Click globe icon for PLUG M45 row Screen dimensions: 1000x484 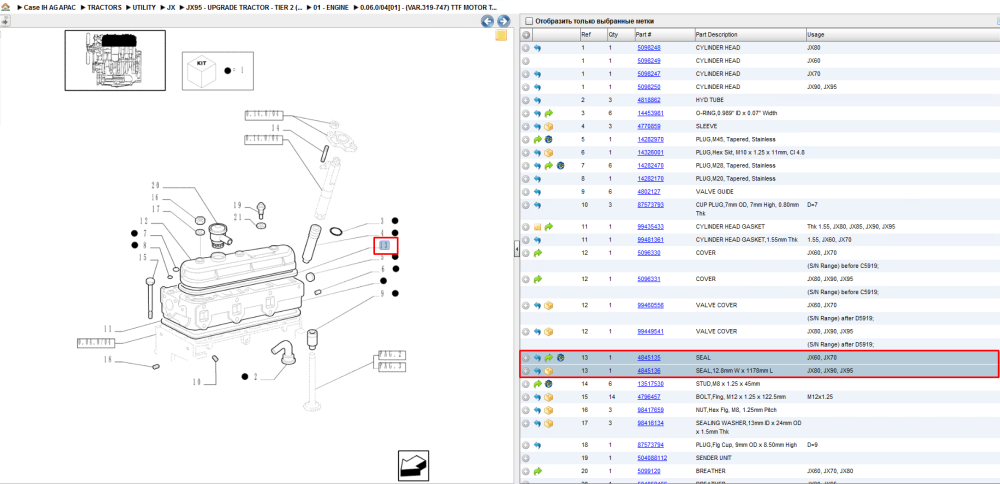click(548, 140)
